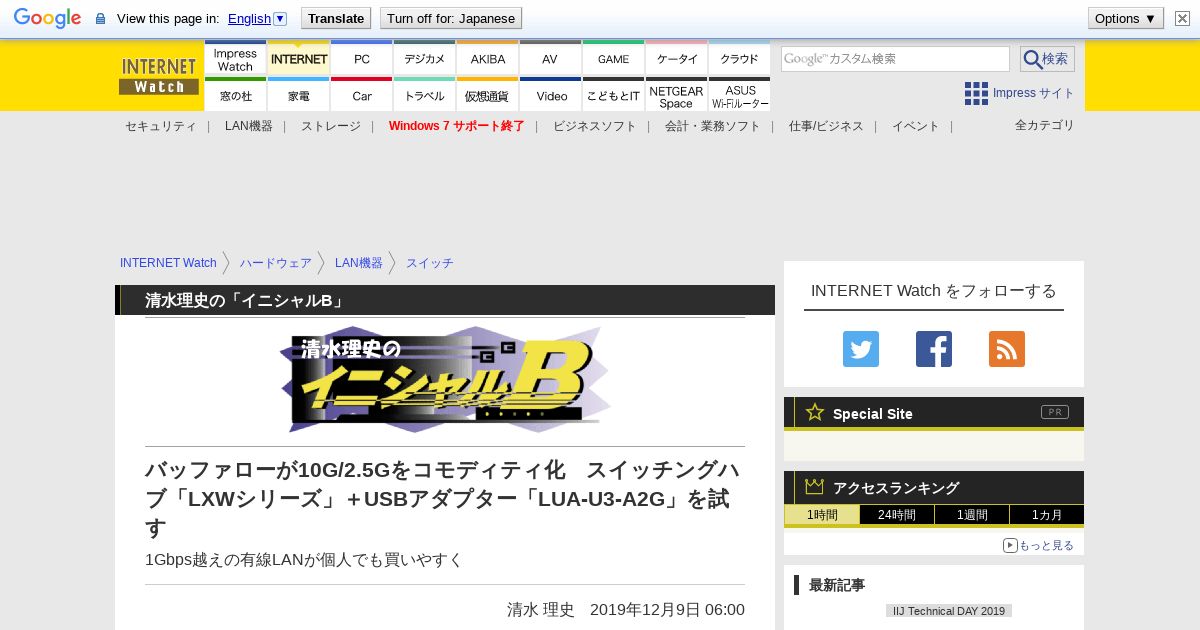Open 全カテゴリ link
This screenshot has height=630, width=1200.
click(x=1044, y=125)
